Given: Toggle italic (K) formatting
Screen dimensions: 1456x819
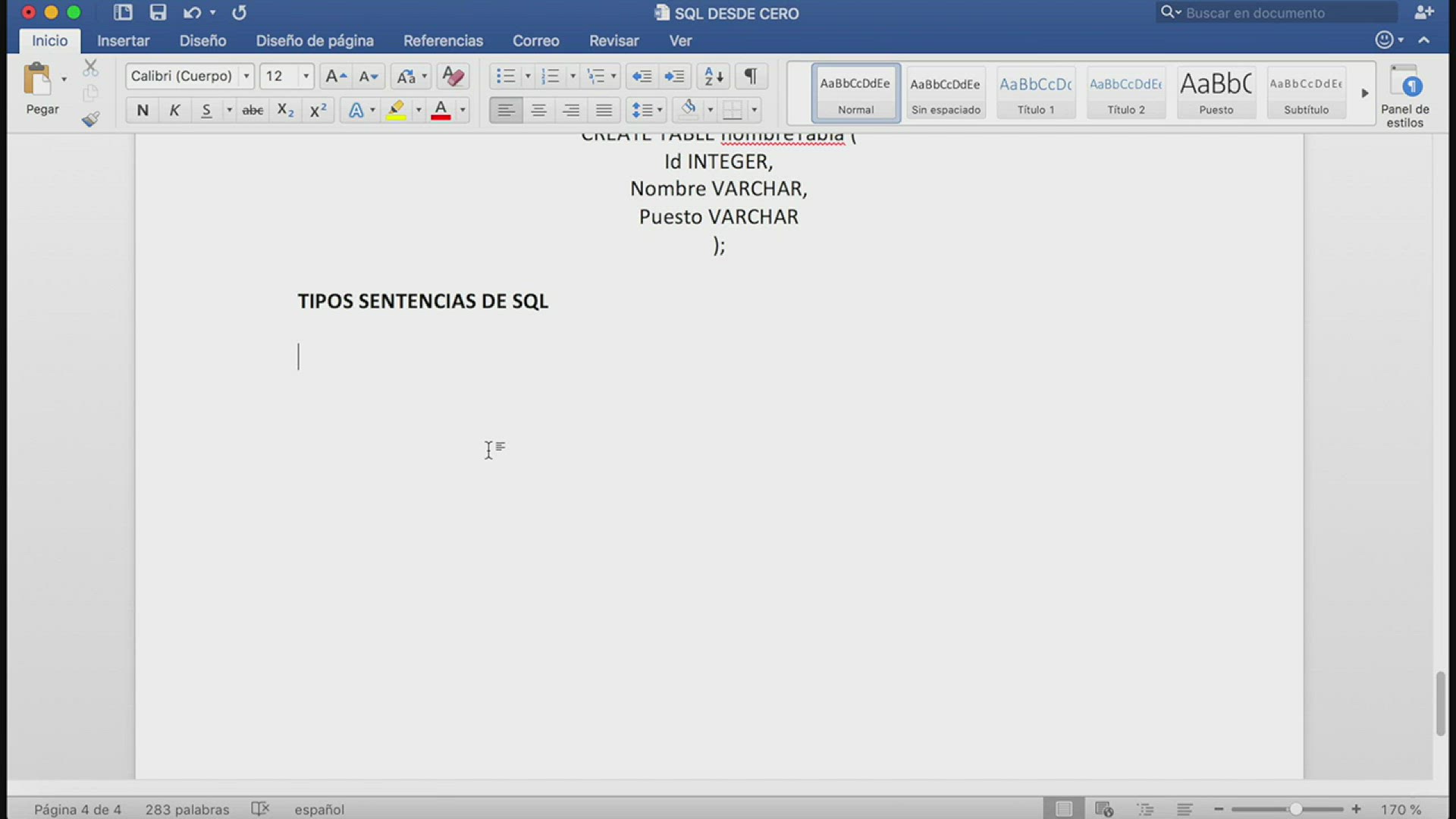Looking at the screenshot, I should coord(174,111).
